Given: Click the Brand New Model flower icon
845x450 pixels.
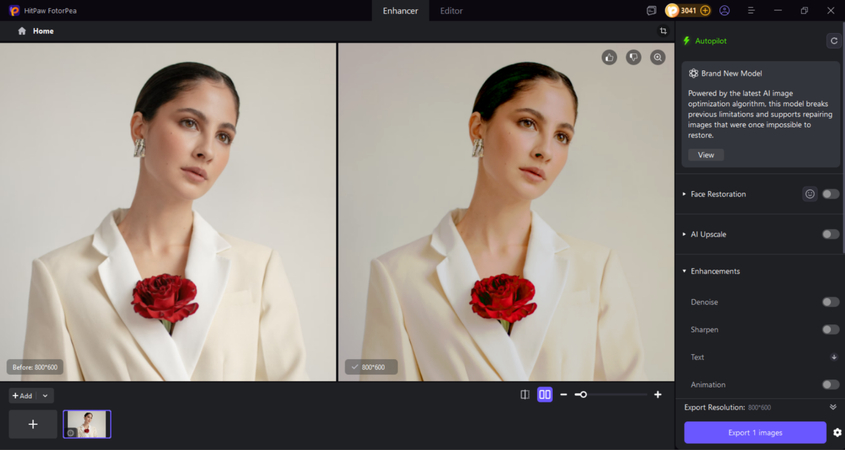Looking at the screenshot, I should pyautogui.click(x=694, y=73).
